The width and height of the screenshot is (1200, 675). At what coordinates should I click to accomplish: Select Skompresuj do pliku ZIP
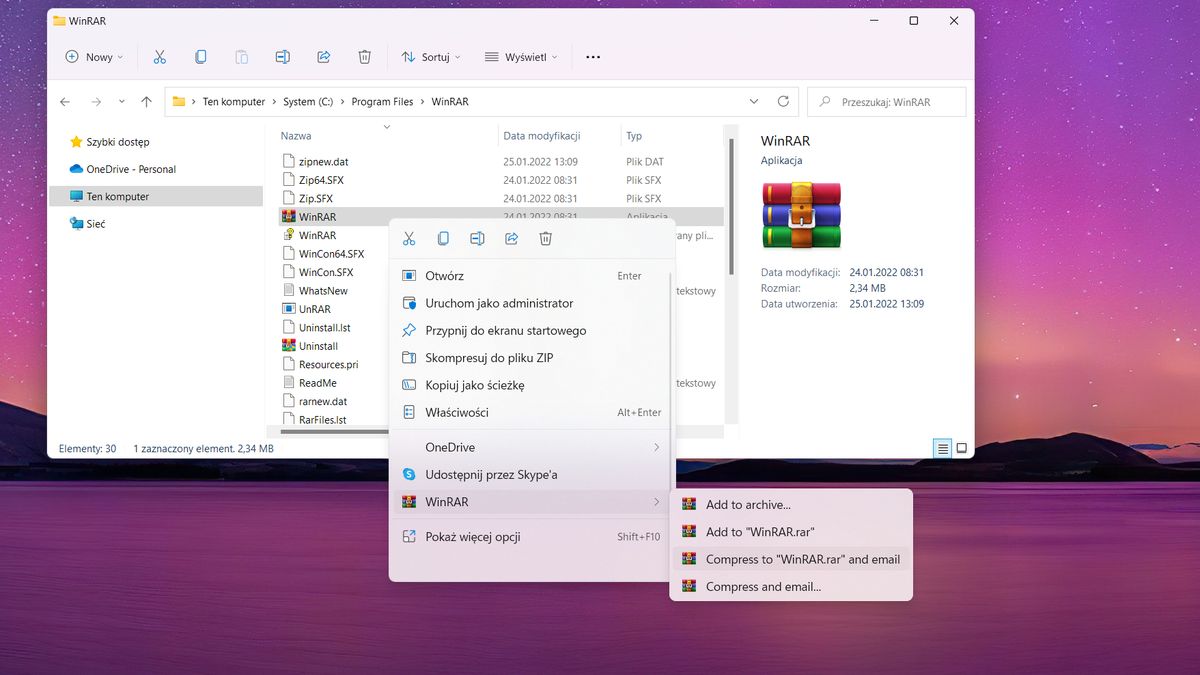coord(532,357)
